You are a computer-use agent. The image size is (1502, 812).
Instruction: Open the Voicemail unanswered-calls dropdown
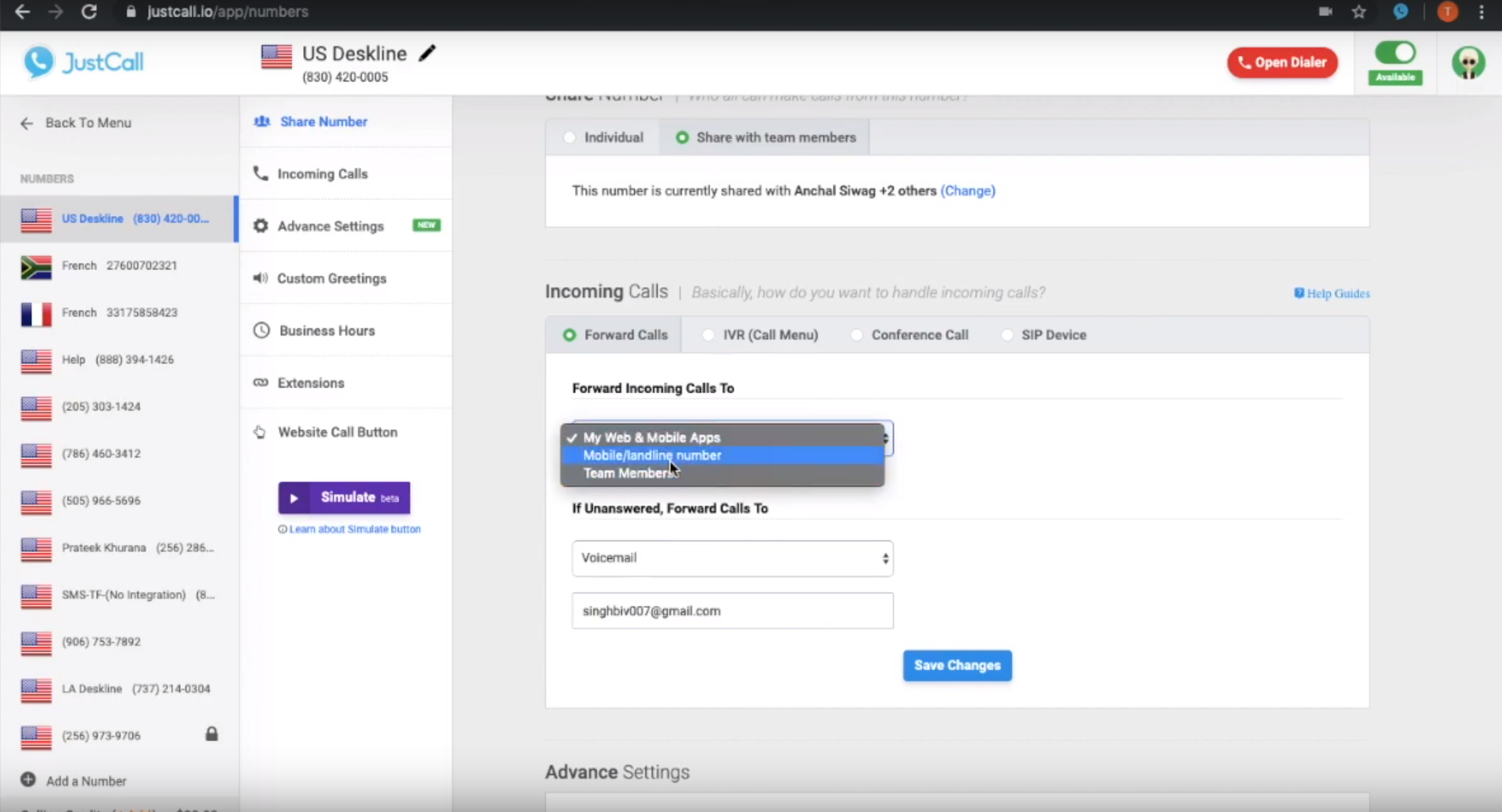732,558
